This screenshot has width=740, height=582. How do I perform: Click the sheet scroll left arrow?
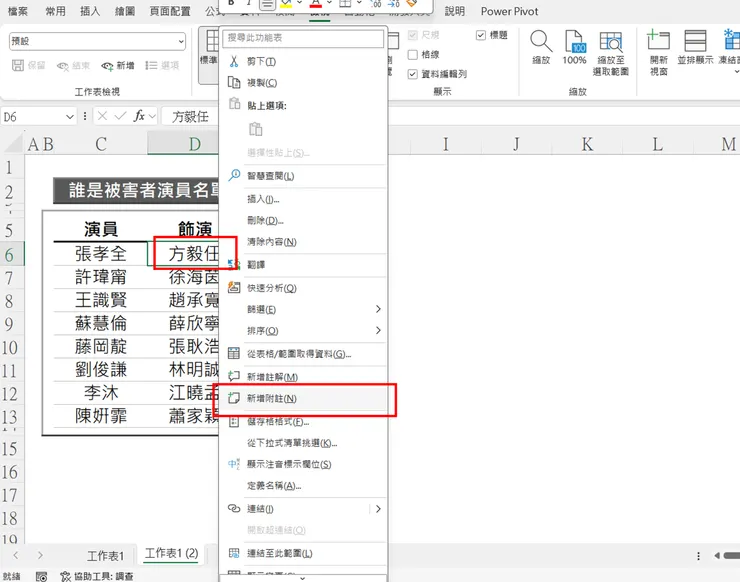point(16,556)
